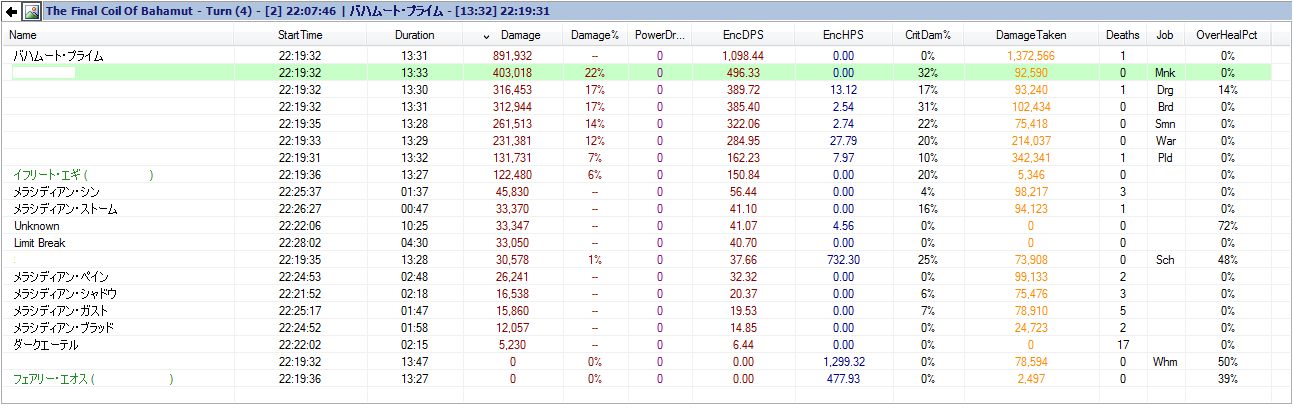Click the 22% Damage% cell
The image size is (1293, 409).
(x=595, y=73)
